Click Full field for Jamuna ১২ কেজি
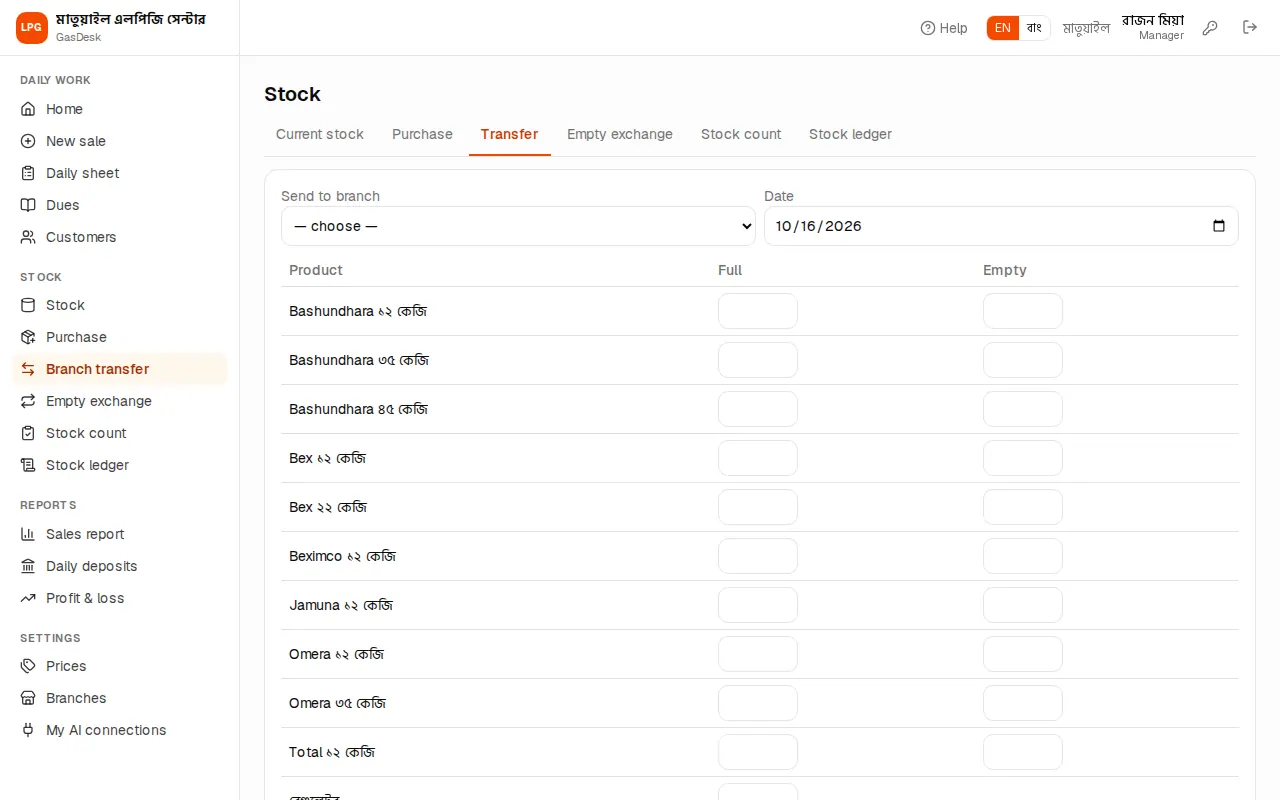The image size is (1280, 800). 758,605
